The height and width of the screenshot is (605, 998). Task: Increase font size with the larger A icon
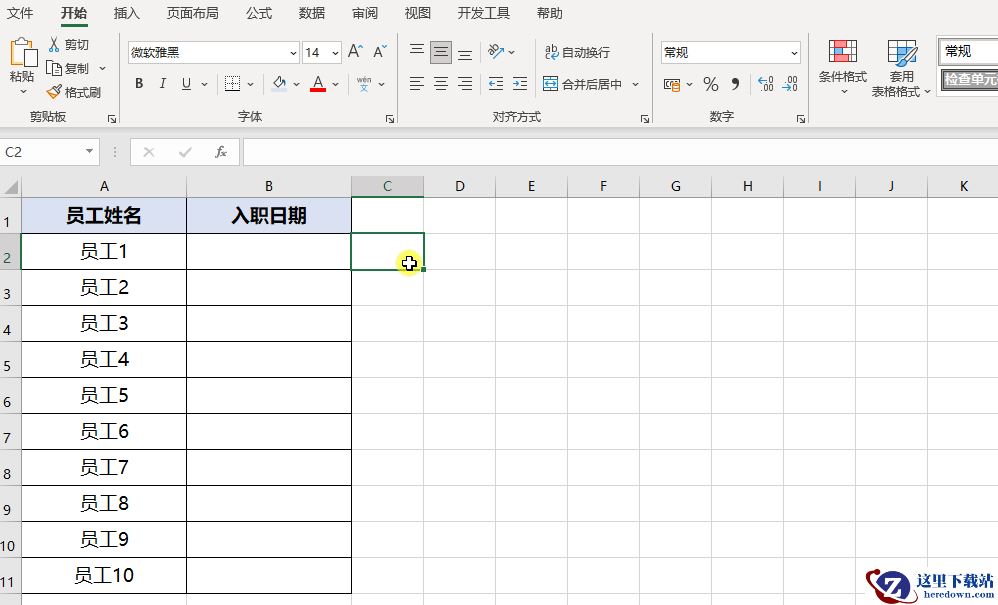tap(355, 52)
